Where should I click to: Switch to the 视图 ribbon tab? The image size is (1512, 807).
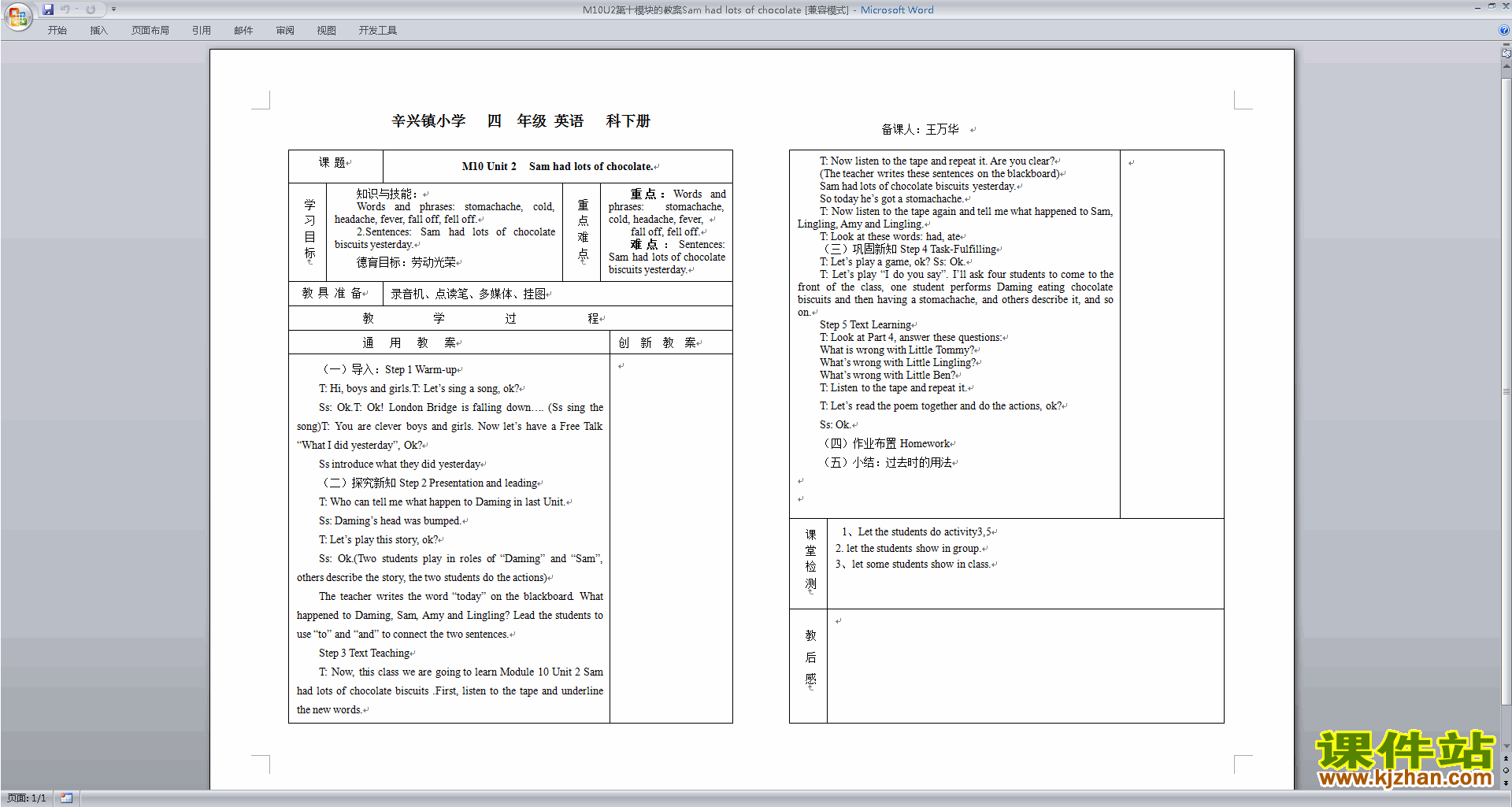(326, 30)
